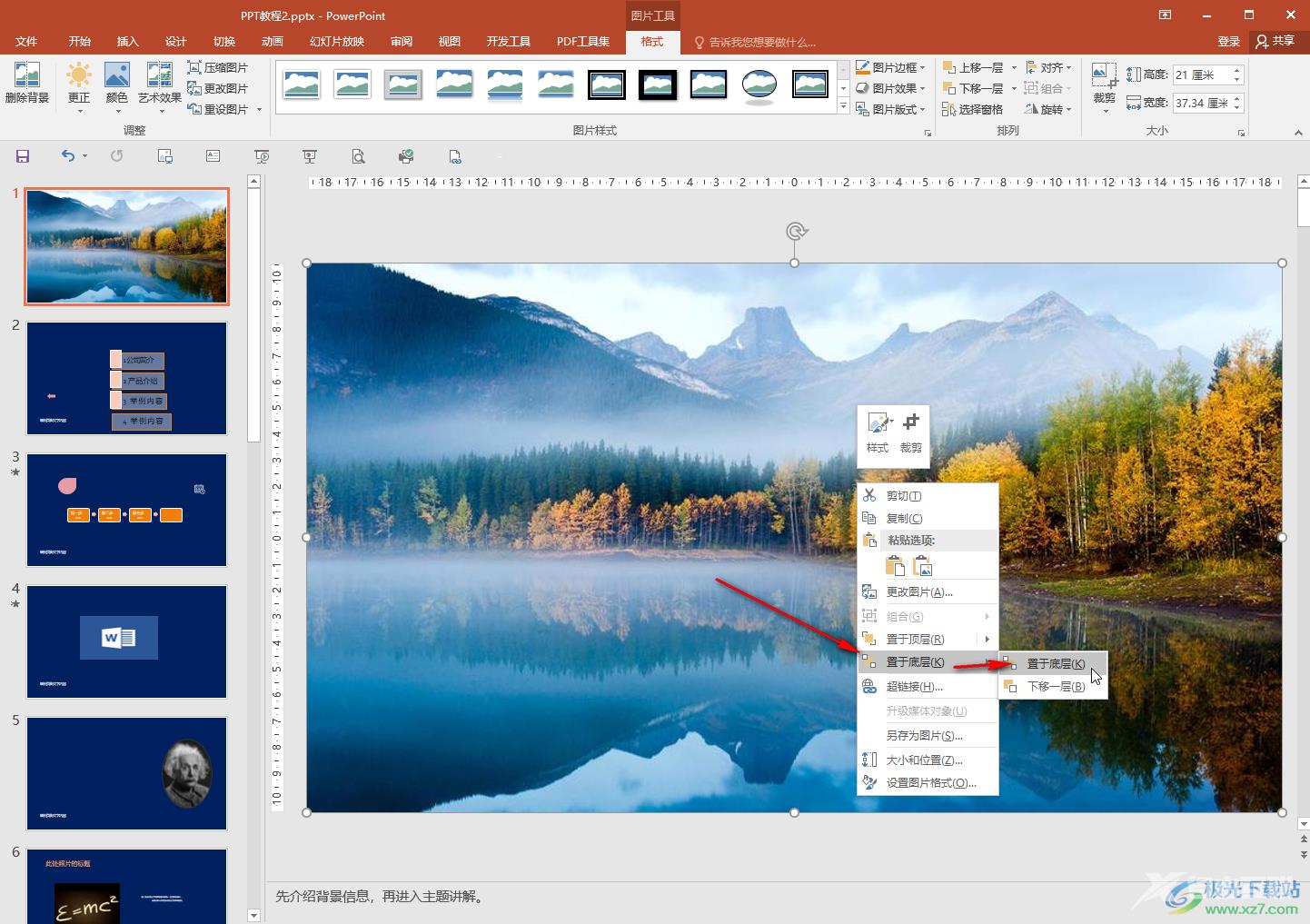The height and width of the screenshot is (924, 1310).
Task: Click the height (高度) input field
Action: (x=1201, y=75)
